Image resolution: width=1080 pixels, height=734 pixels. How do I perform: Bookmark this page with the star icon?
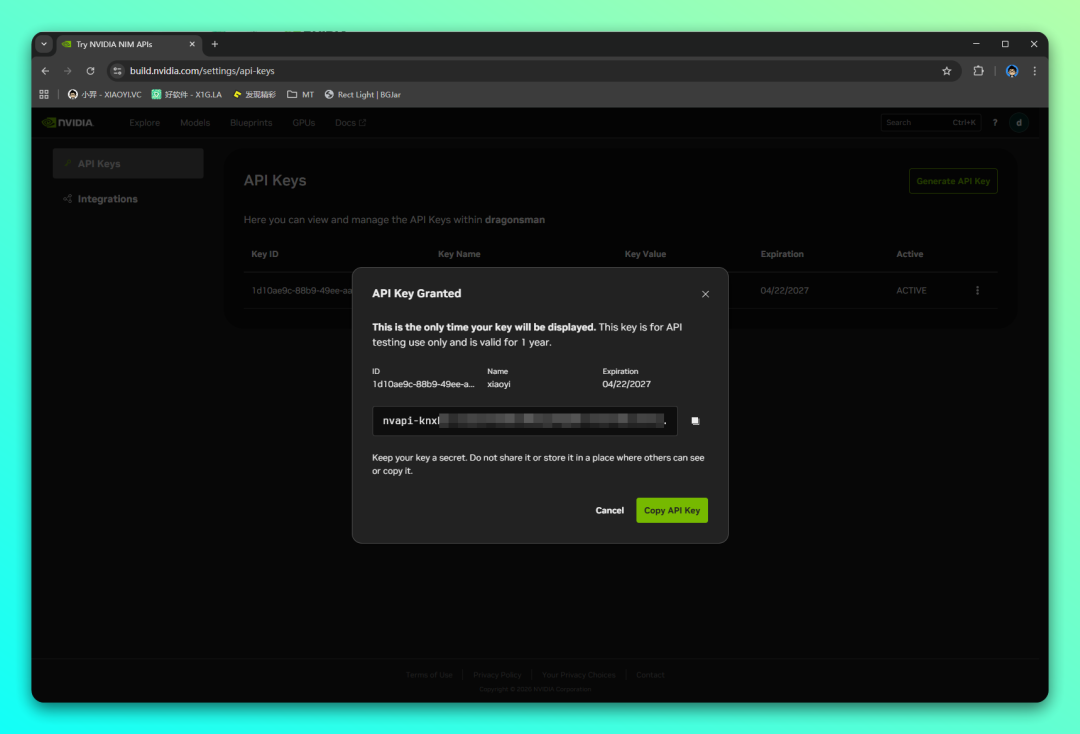tap(946, 71)
